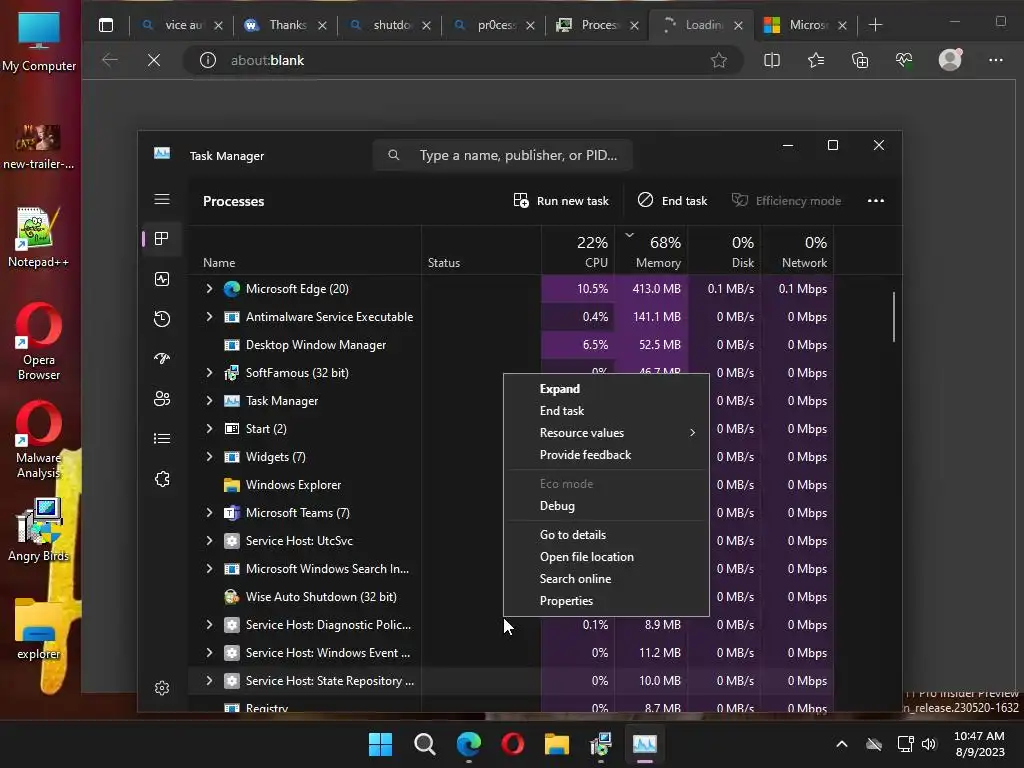Expand Microsoft Windows Search Indexer row
The width and height of the screenshot is (1024, 768).
click(209, 568)
